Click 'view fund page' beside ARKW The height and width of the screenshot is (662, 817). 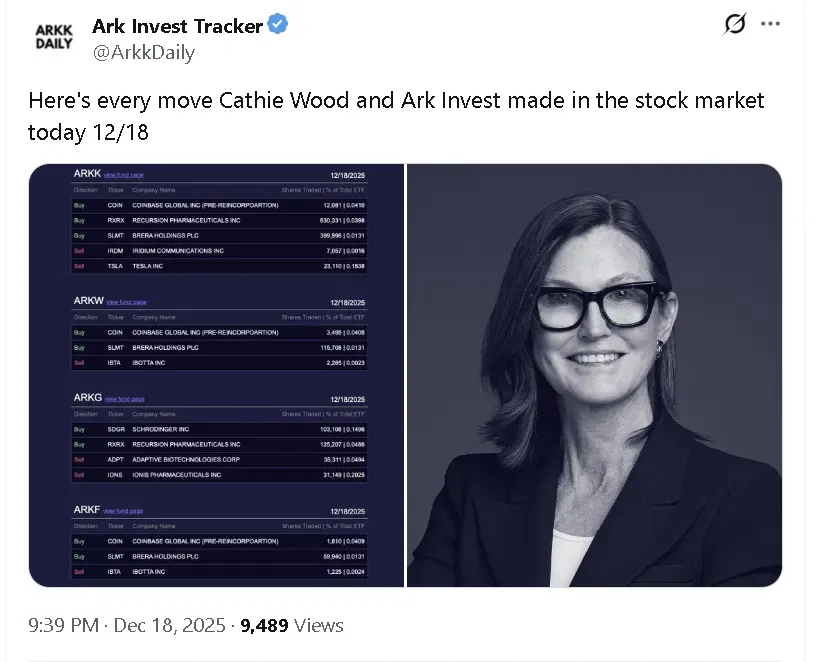click(x=126, y=301)
